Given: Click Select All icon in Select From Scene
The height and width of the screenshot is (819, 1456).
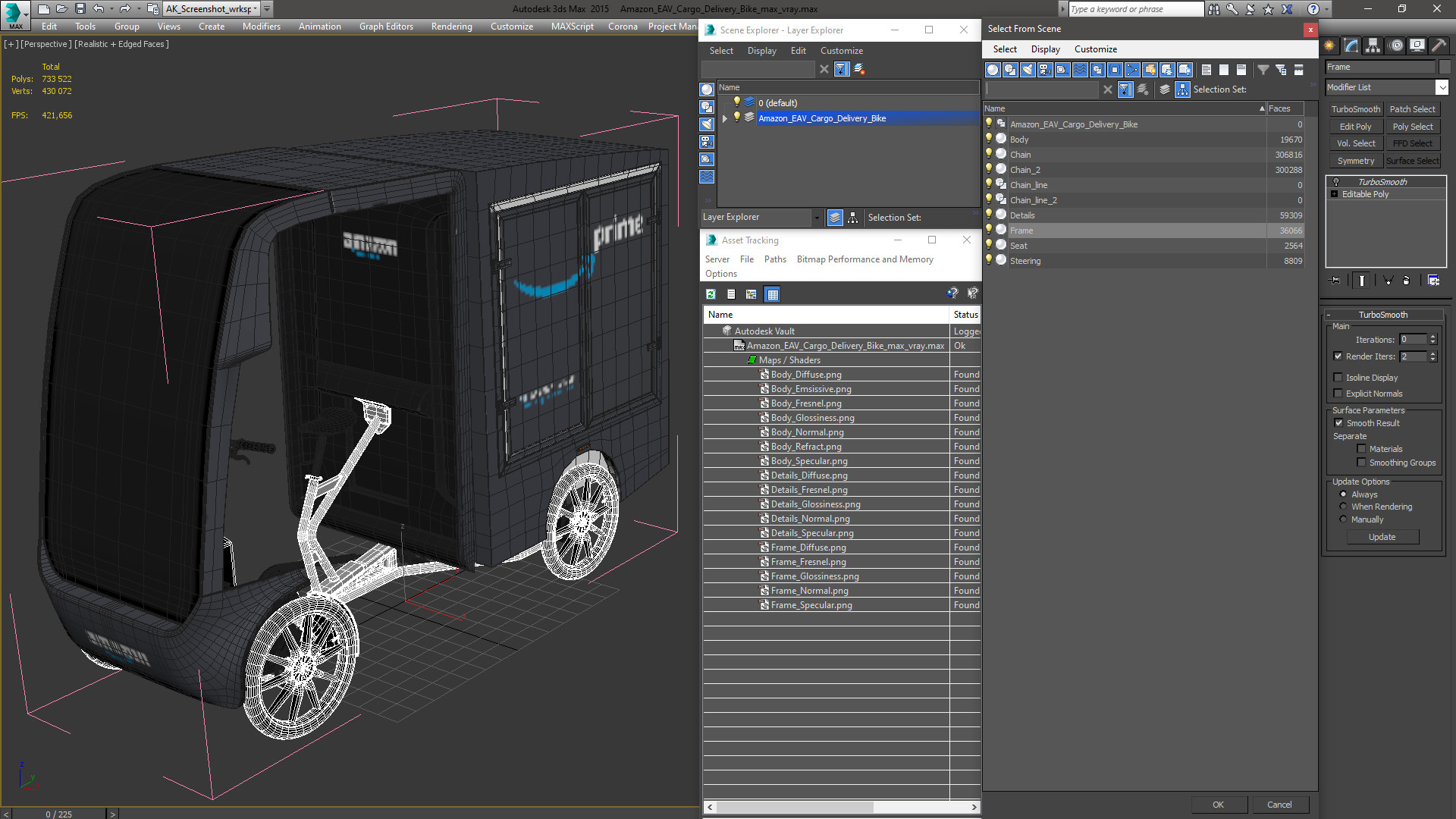Looking at the screenshot, I should tap(1207, 70).
